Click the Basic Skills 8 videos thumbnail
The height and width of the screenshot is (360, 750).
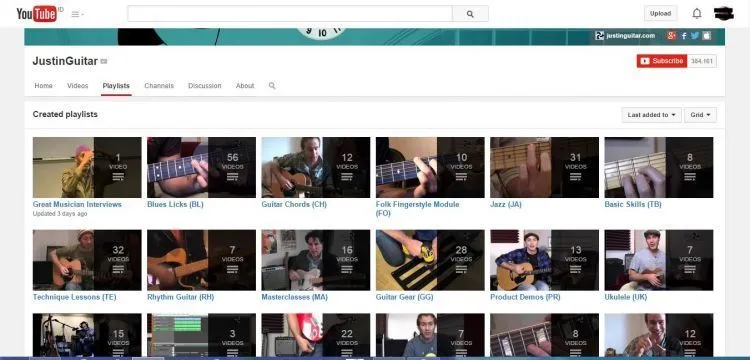(659, 167)
